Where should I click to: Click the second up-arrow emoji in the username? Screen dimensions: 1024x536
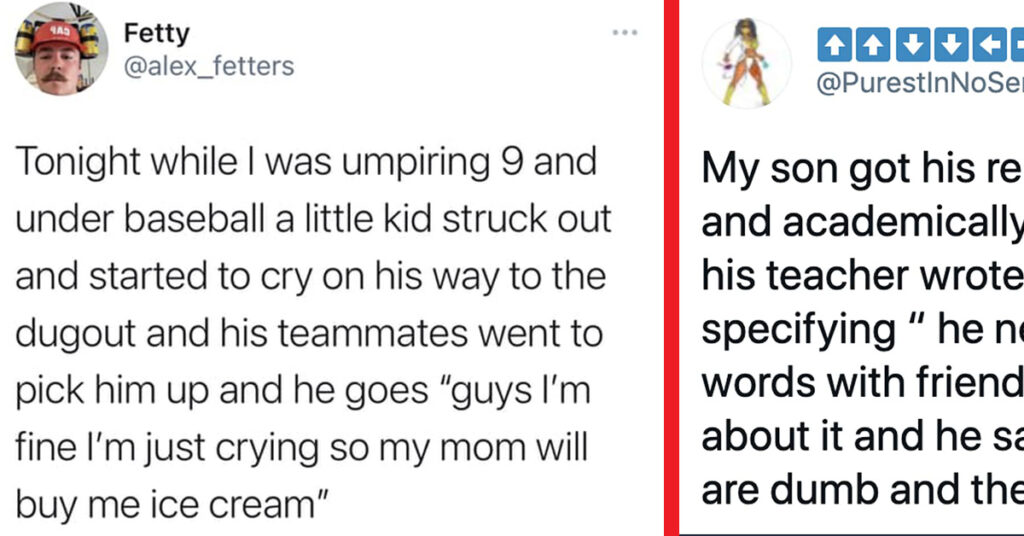tap(873, 45)
